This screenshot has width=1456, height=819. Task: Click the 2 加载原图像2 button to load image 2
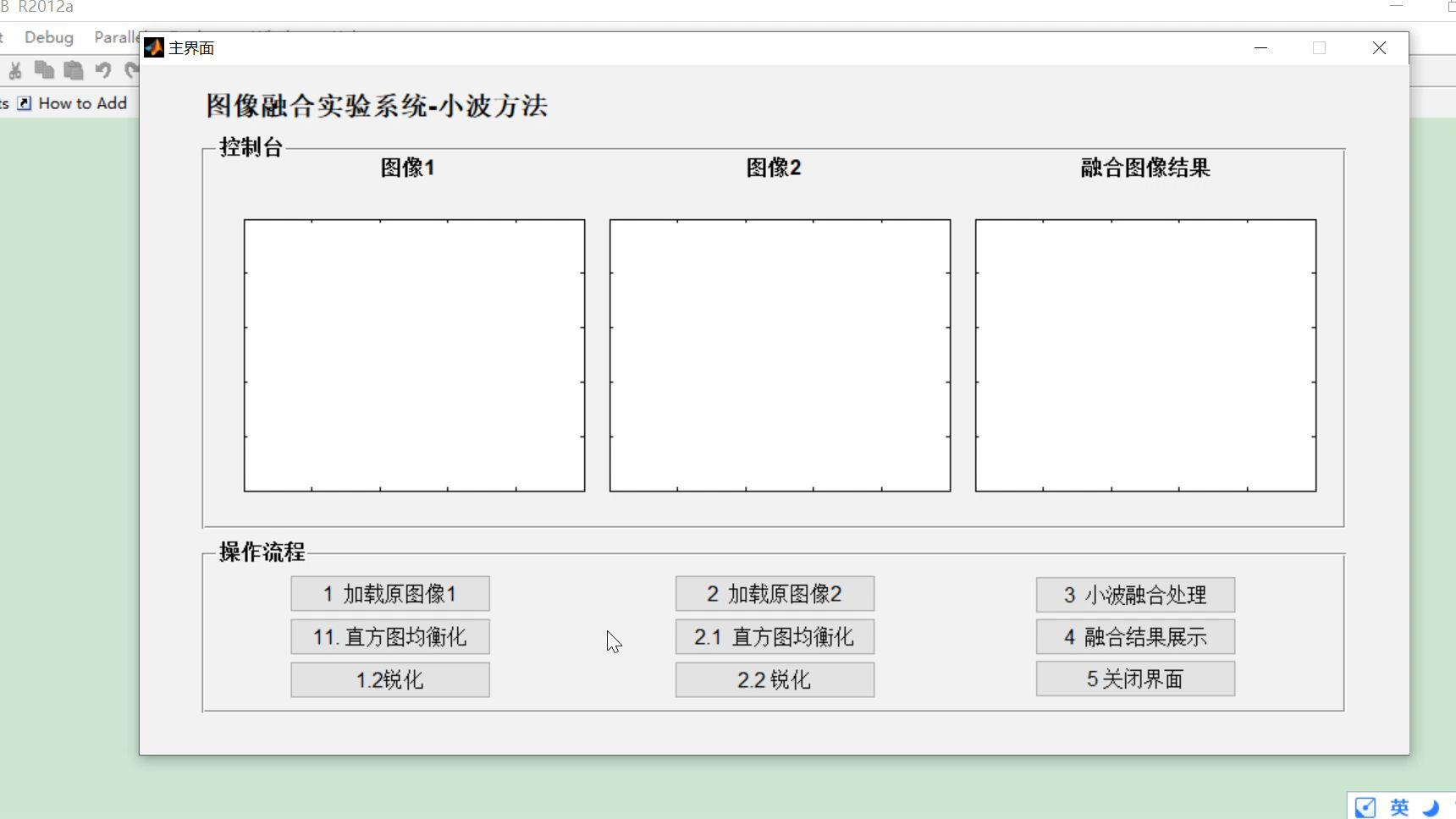click(x=775, y=594)
